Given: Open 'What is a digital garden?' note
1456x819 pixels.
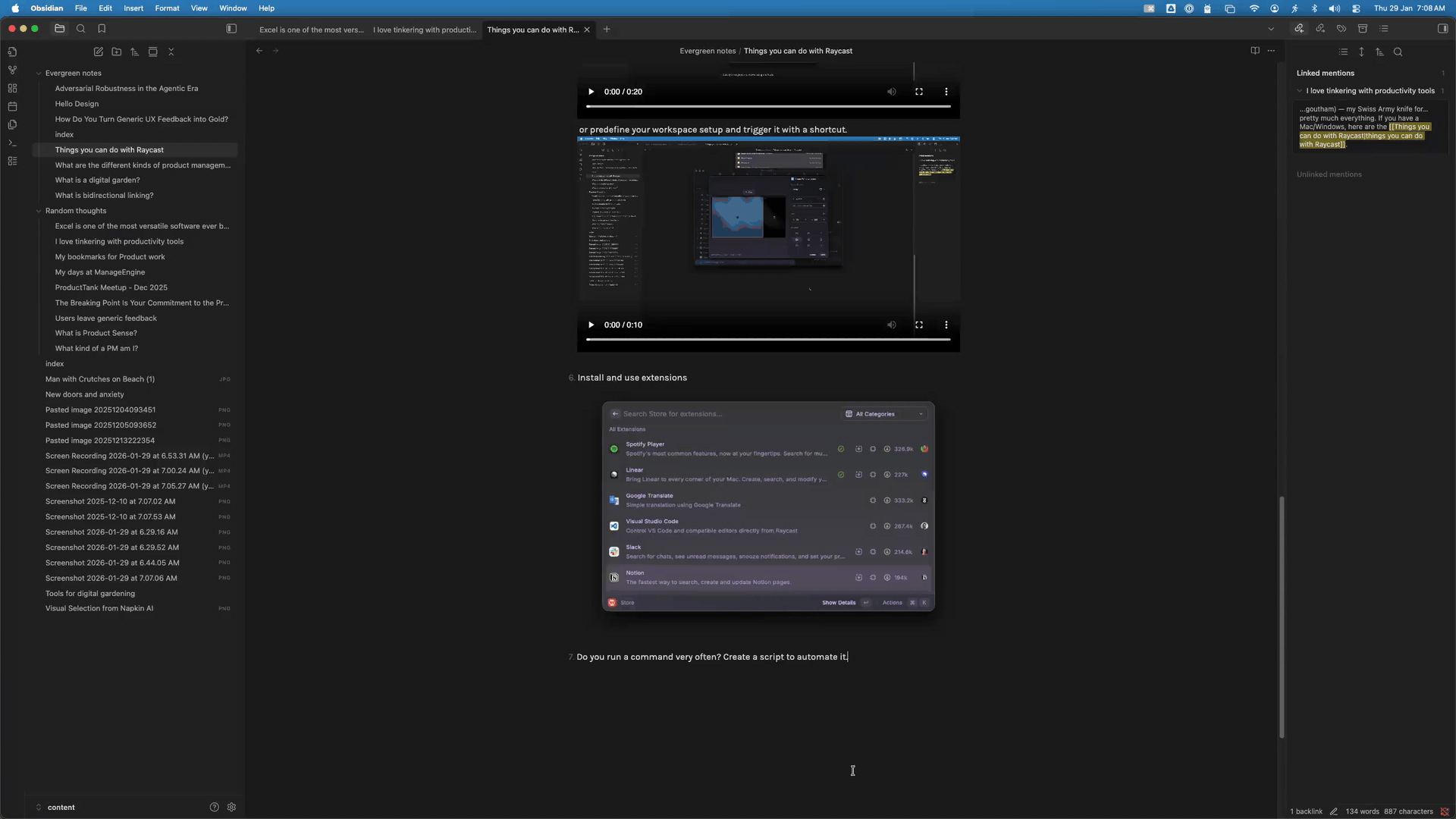Looking at the screenshot, I should [x=97, y=180].
